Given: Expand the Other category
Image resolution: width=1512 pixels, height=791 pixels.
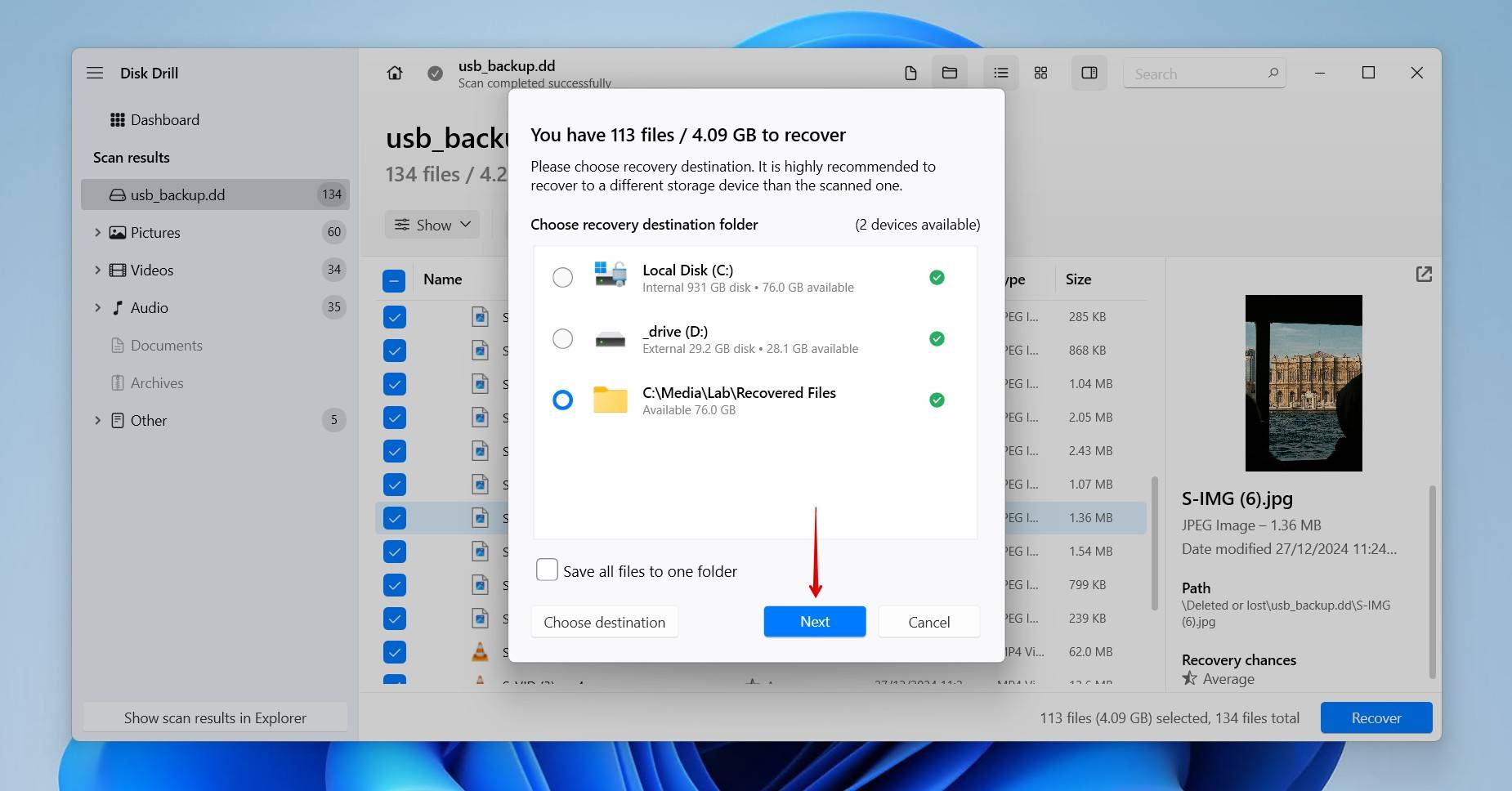Looking at the screenshot, I should (x=98, y=420).
